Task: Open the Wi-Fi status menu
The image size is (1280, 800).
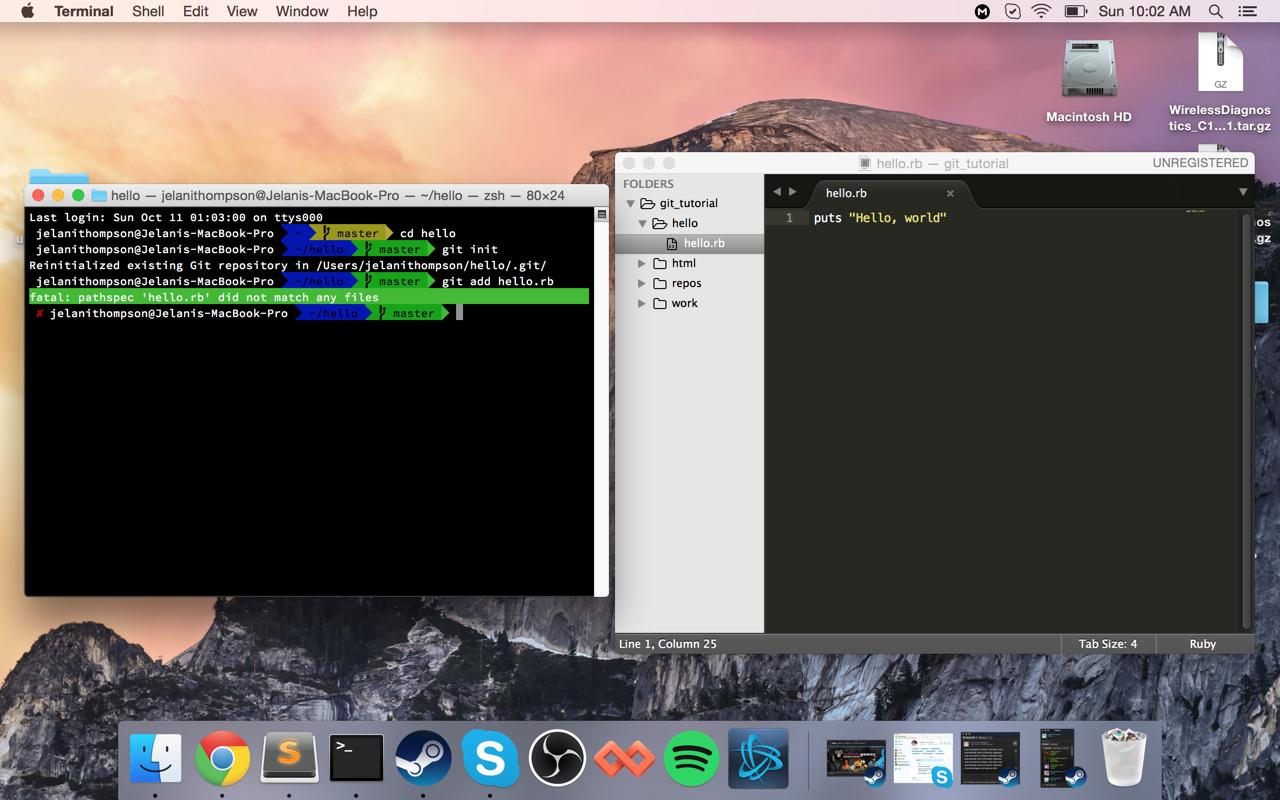Action: (1042, 11)
